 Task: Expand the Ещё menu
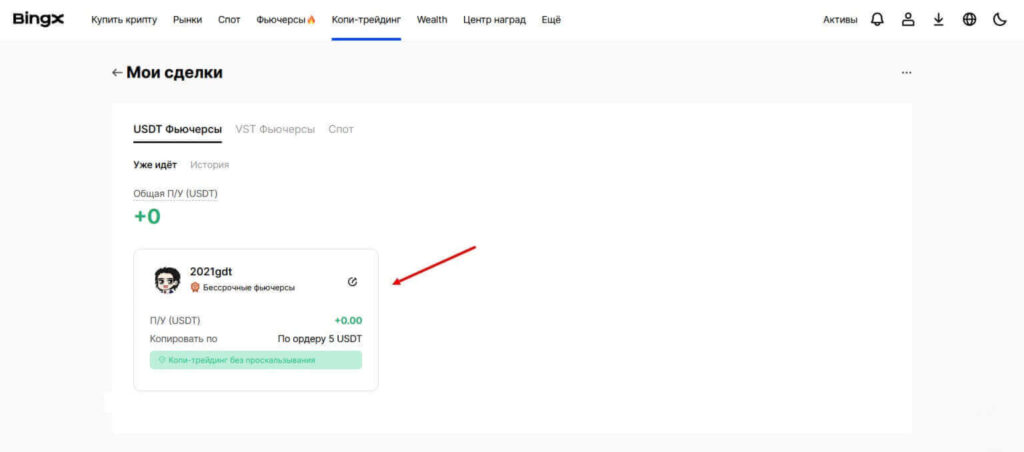pos(551,20)
